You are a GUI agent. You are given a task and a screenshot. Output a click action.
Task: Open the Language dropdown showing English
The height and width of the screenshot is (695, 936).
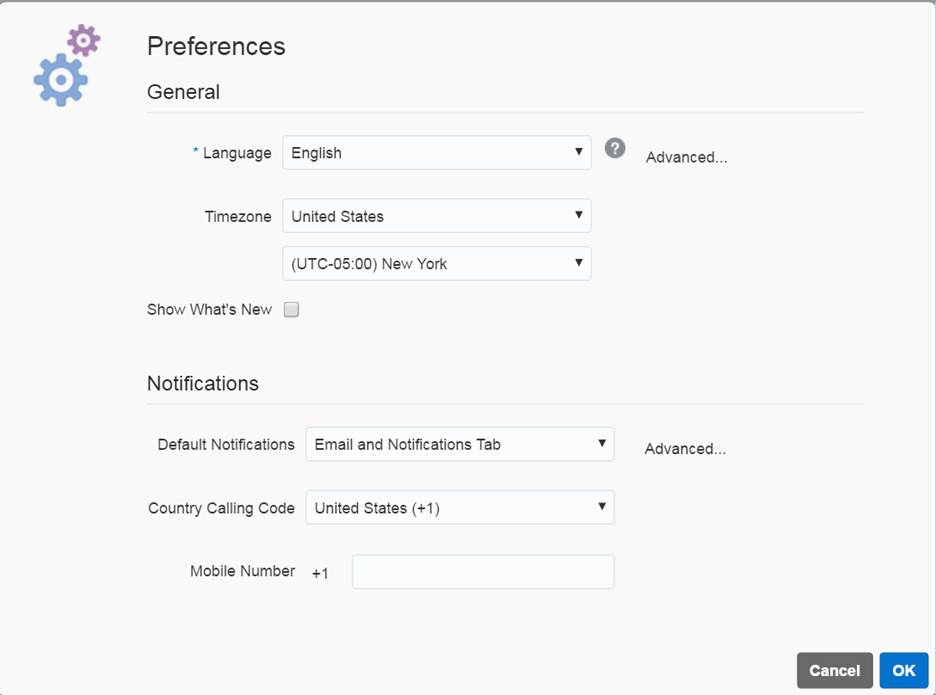click(437, 153)
